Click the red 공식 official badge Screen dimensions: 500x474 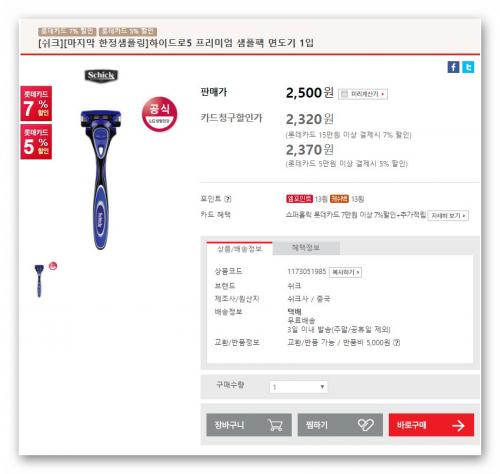point(159,114)
